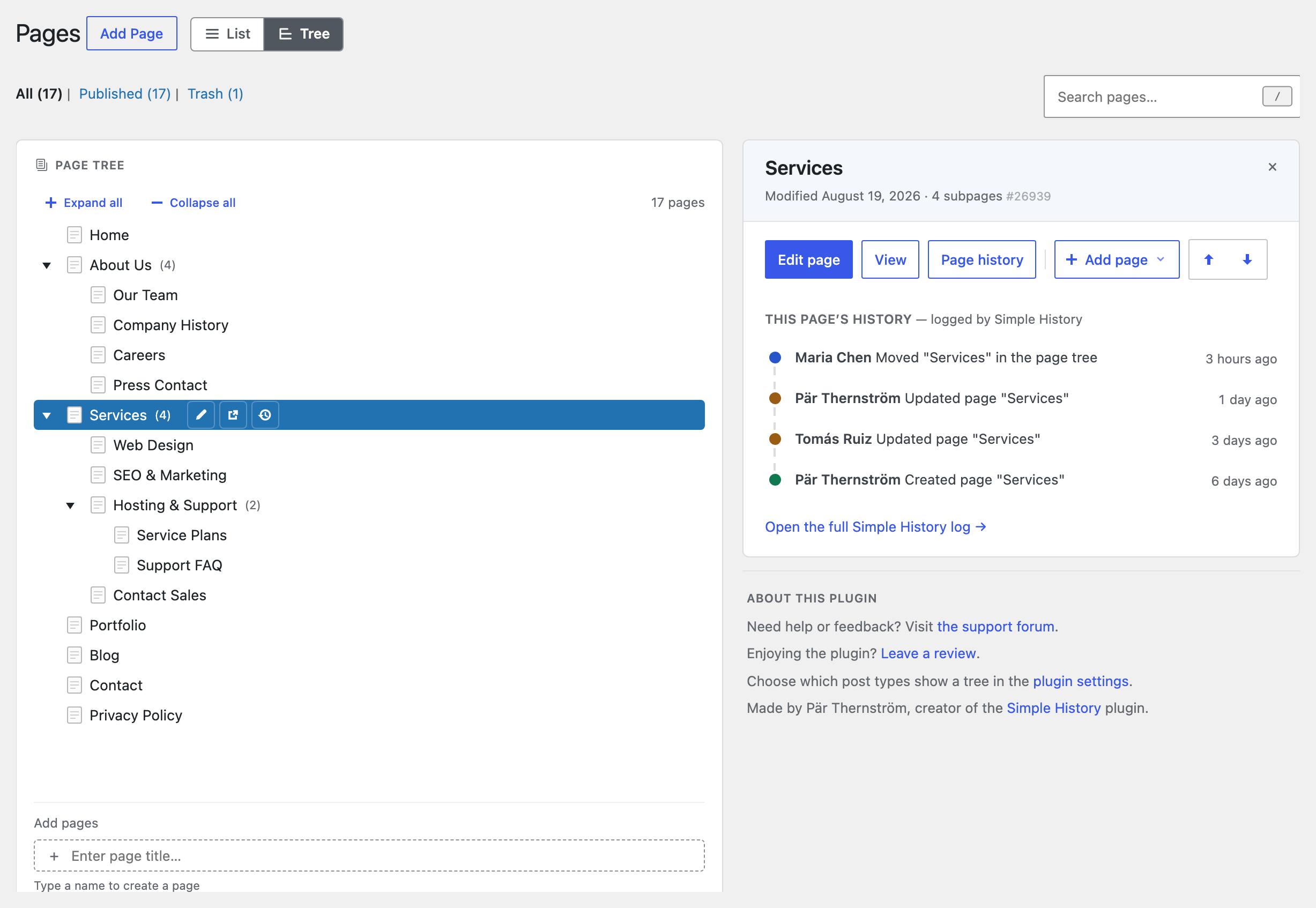Click the Edit page button

tap(808, 259)
